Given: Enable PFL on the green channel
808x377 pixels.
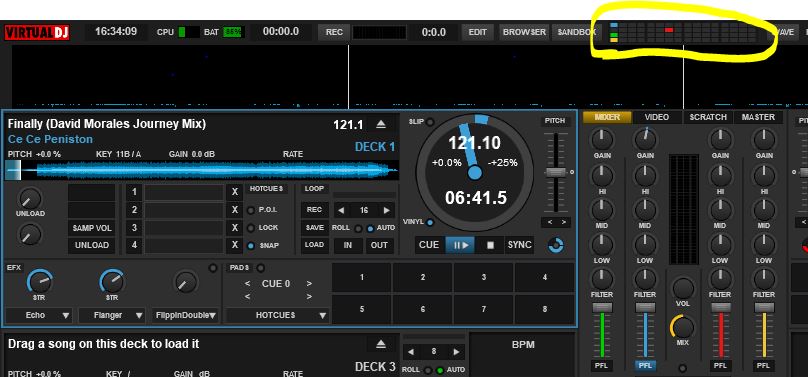Looking at the screenshot, I should point(602,366).
